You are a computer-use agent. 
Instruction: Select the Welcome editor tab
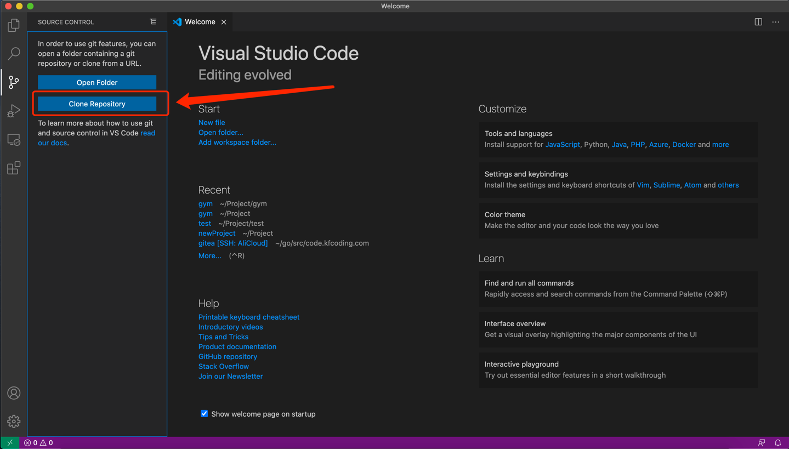pos(200,22)
